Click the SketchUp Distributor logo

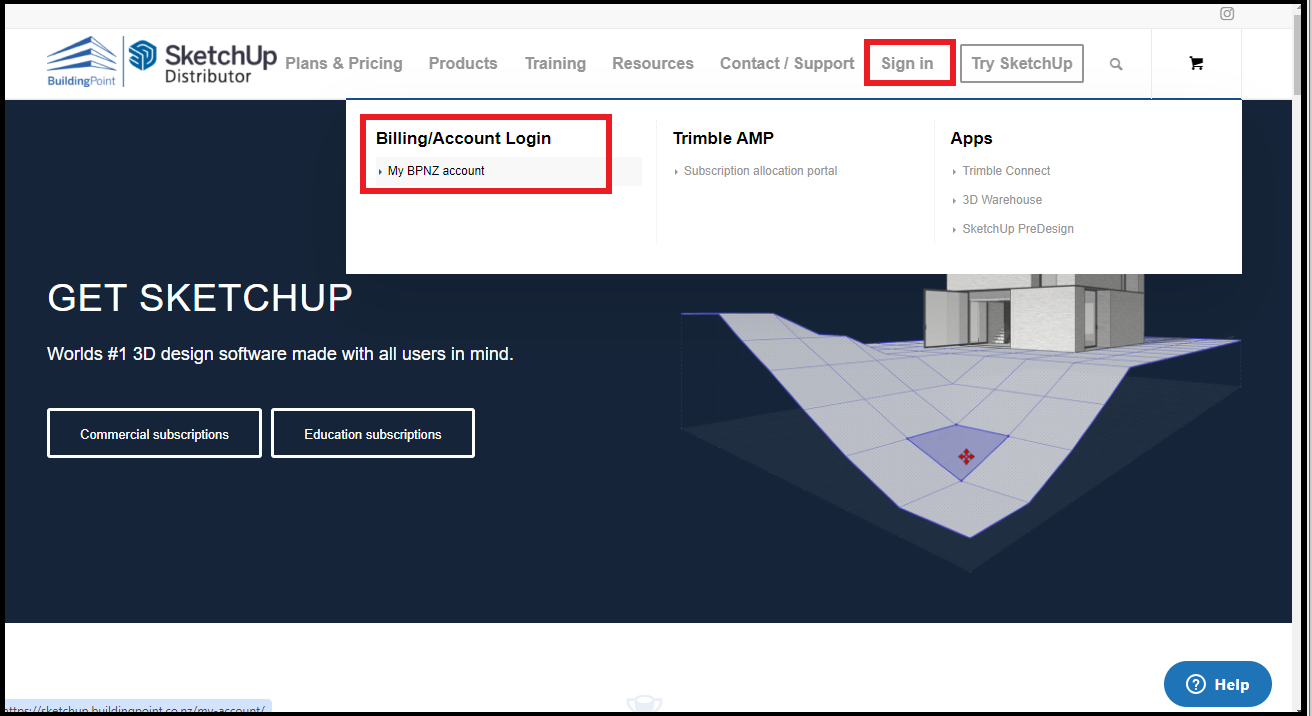click(203, 62)
